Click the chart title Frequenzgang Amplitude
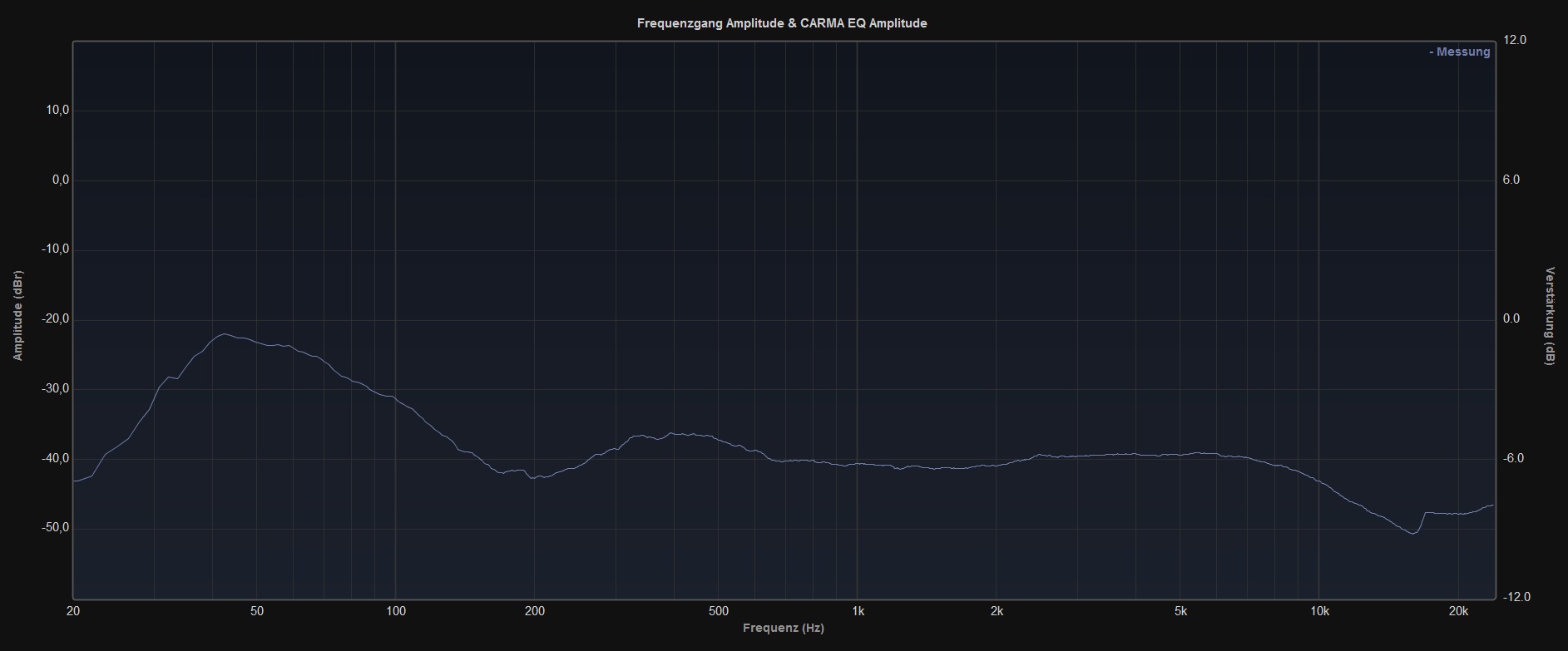The height and width of the screenshot is (651, 1568). [x=781, y=23]
